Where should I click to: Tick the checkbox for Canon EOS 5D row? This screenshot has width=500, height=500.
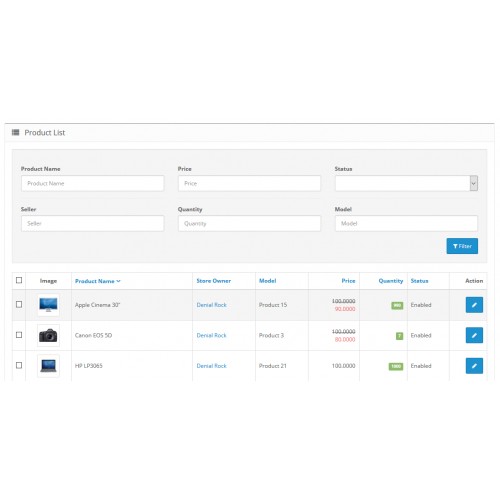click(19, 335)
